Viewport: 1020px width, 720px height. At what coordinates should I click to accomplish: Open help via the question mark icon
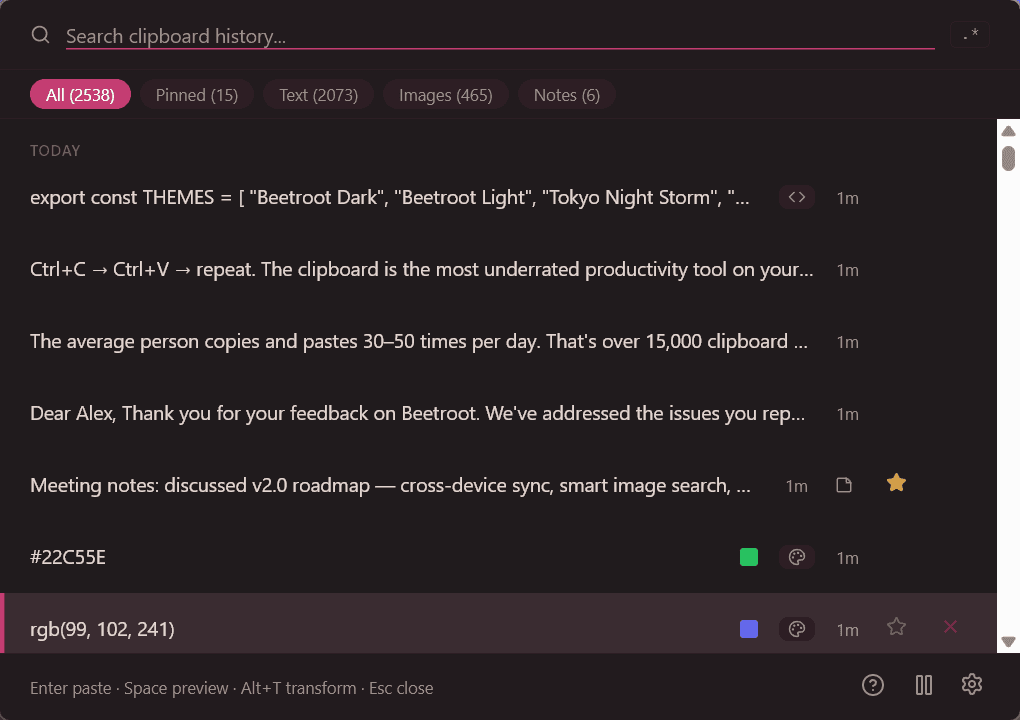coord(872,685)
